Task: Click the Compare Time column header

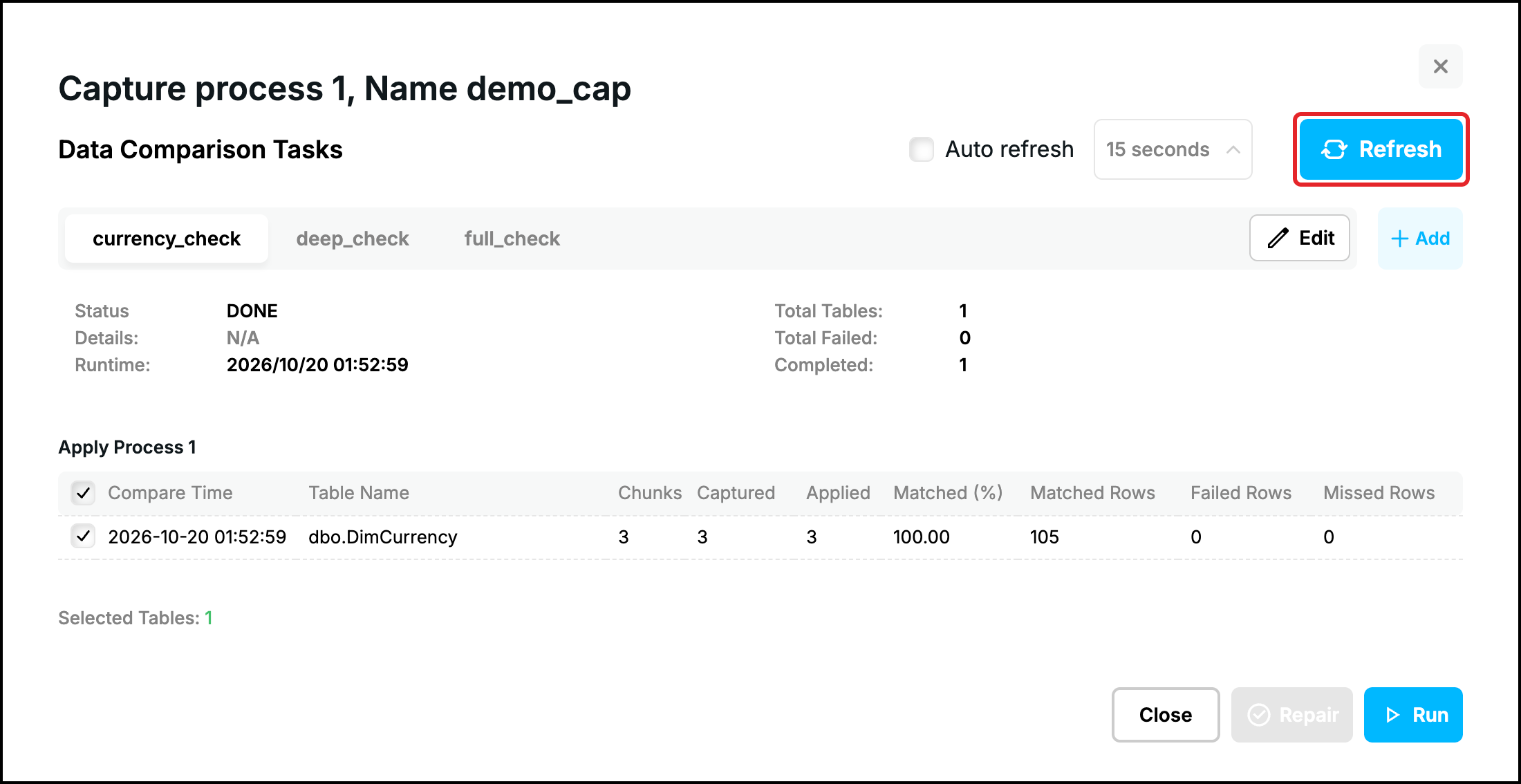Action: 170,493
